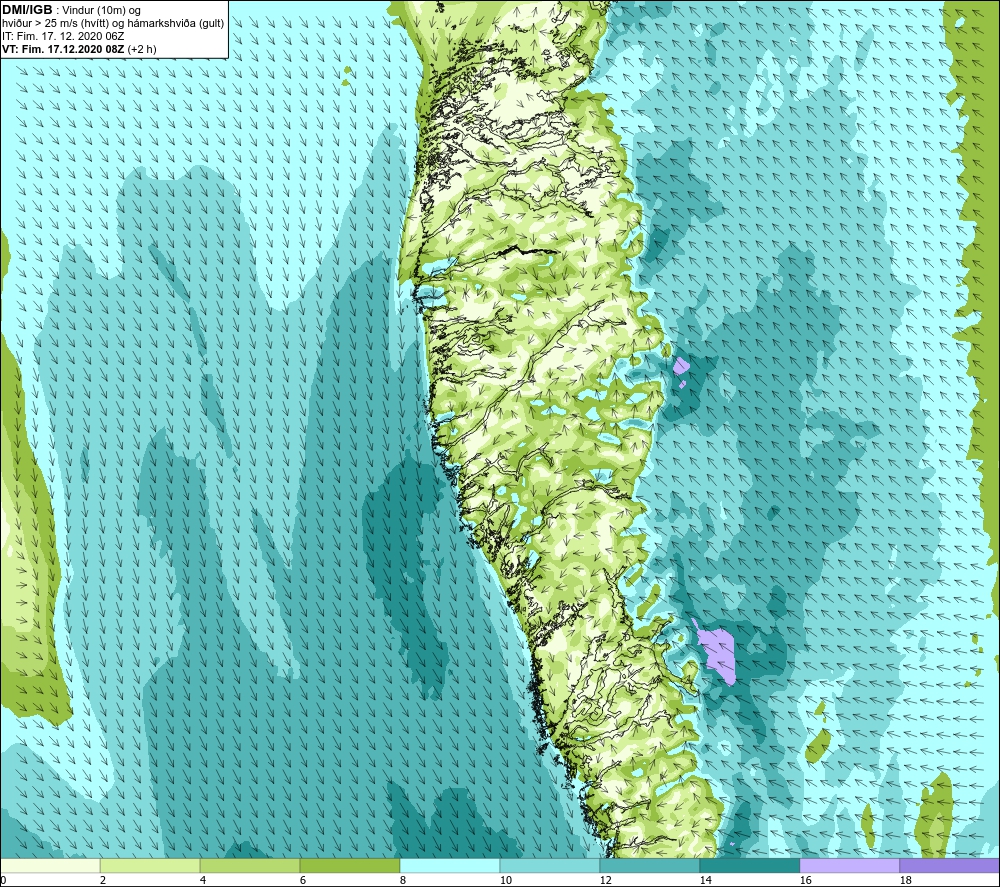The height and width of the screenshot is (887, 1000).
Task: Click the medium green 4–6 legend swatch
Action: point(250,865)
